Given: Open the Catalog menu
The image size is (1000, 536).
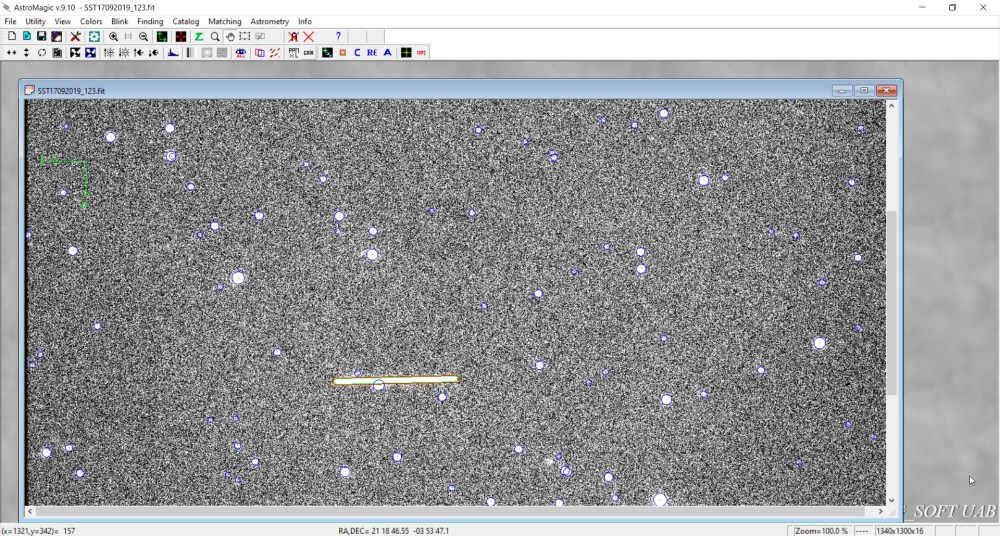Looking at the screenshot, I should click(x=185, y=21).
